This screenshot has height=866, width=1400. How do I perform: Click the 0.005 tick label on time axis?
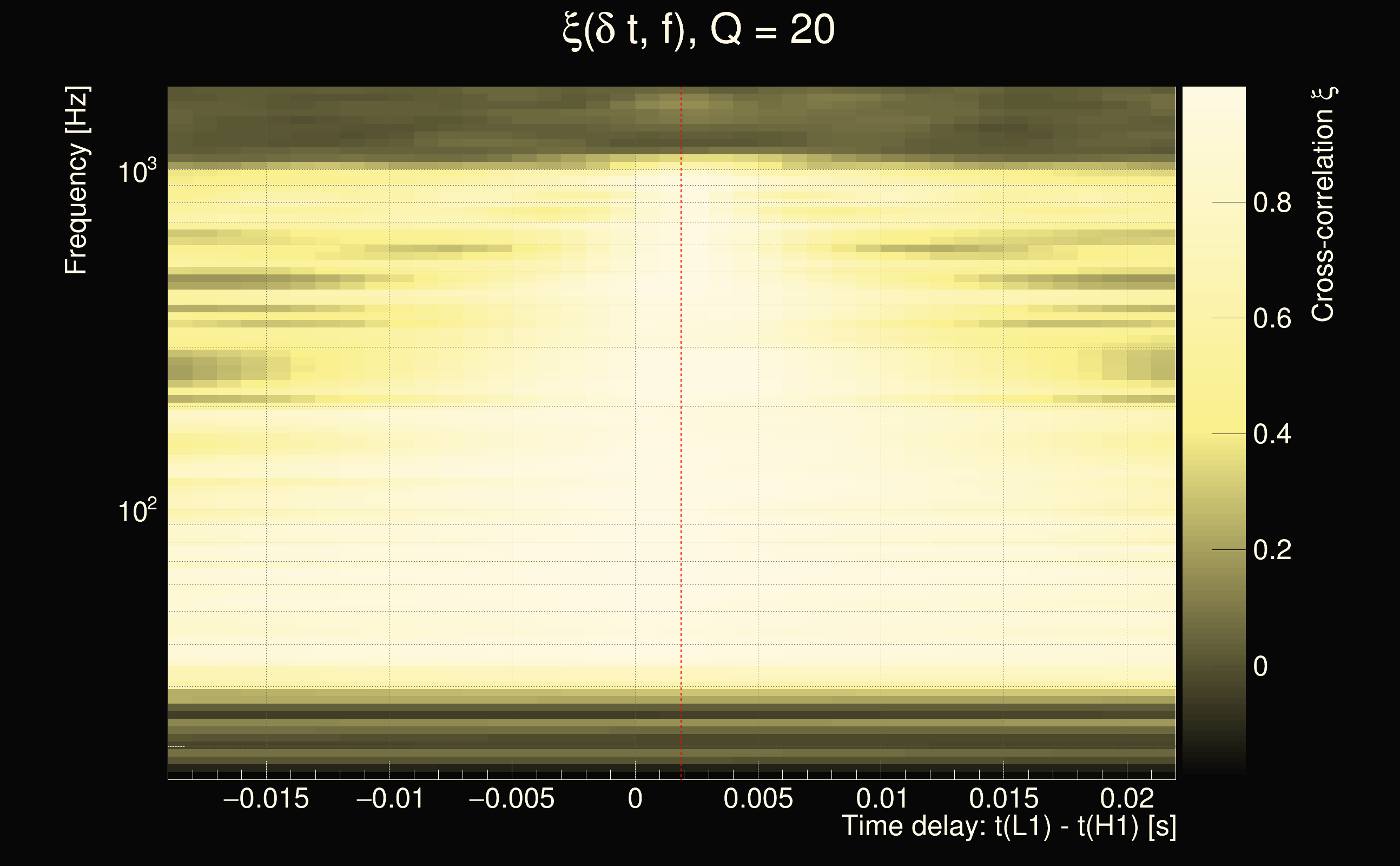[x=758, y=798]
